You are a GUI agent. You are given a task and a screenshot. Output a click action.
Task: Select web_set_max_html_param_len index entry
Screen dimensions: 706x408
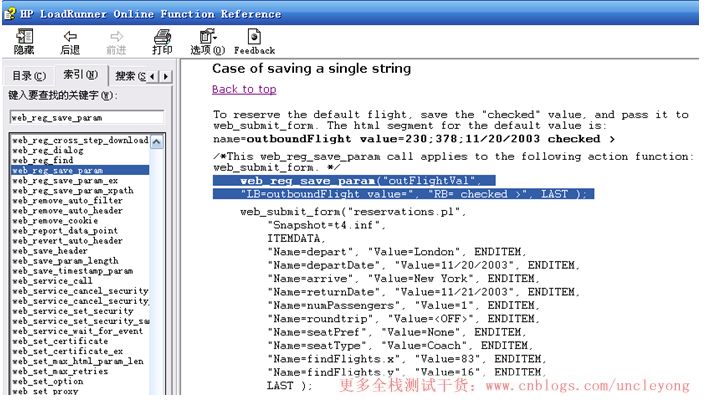[77, 361]
